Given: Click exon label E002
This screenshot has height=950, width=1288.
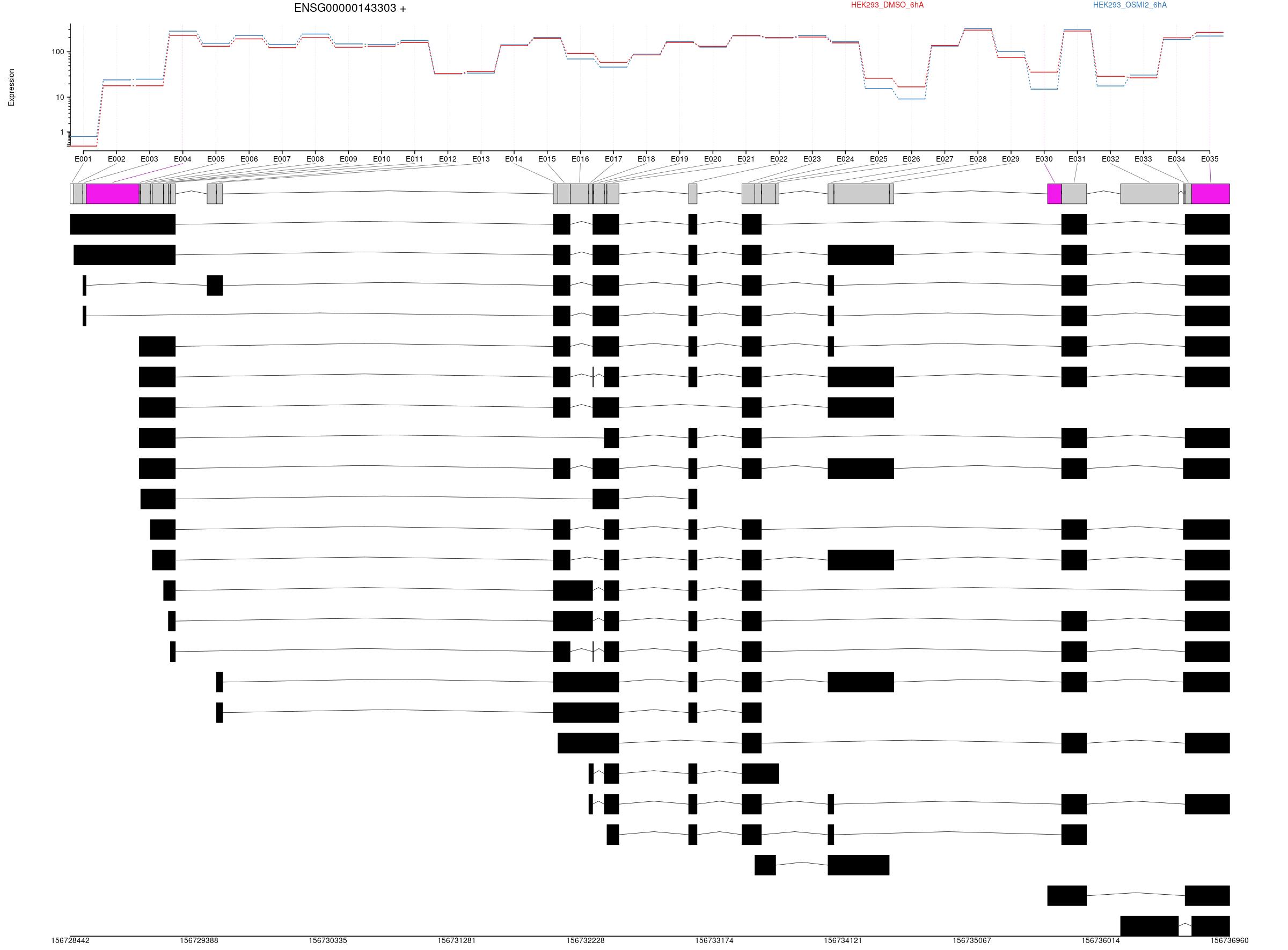Looking at the screenshot, I should pos(117,159).
